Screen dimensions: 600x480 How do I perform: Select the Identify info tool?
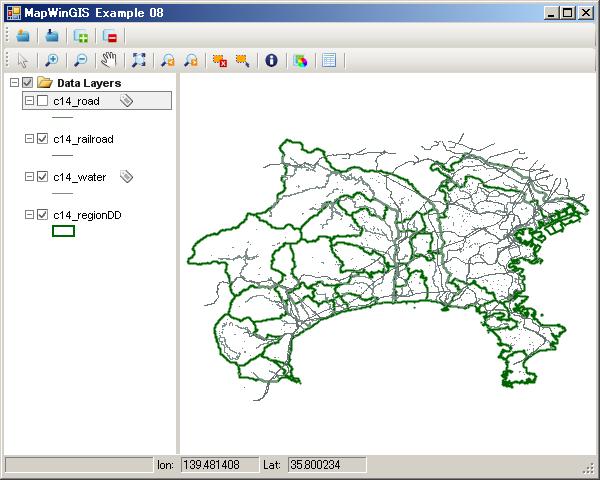point(270,60)
